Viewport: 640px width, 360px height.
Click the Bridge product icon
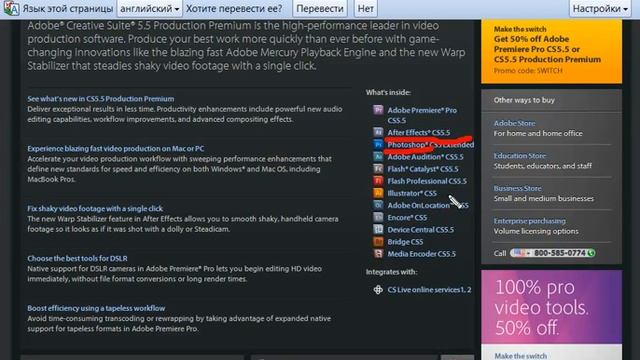point(378,242)
